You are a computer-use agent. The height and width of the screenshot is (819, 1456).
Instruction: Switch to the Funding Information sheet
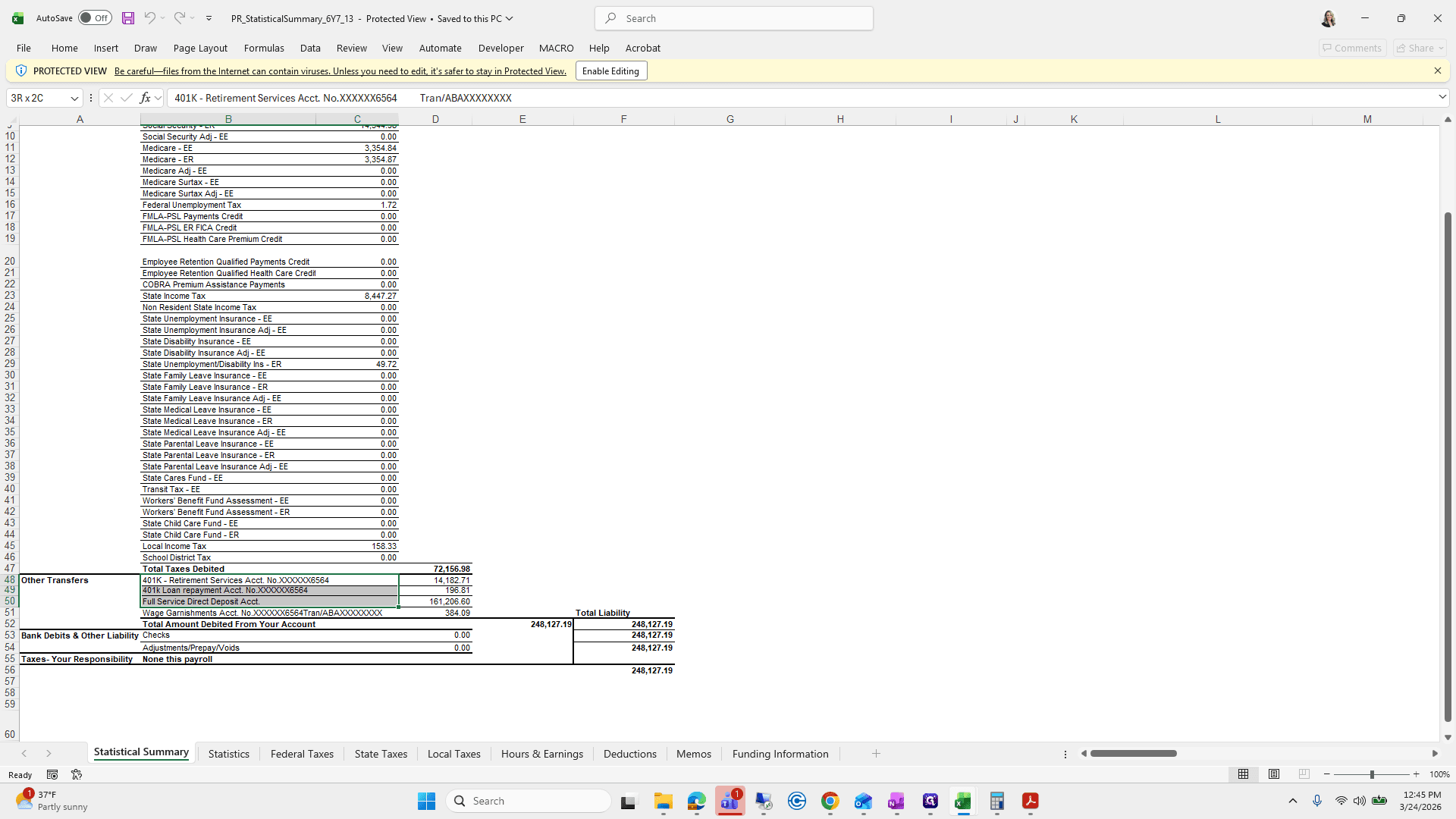(x=780, y=754)
